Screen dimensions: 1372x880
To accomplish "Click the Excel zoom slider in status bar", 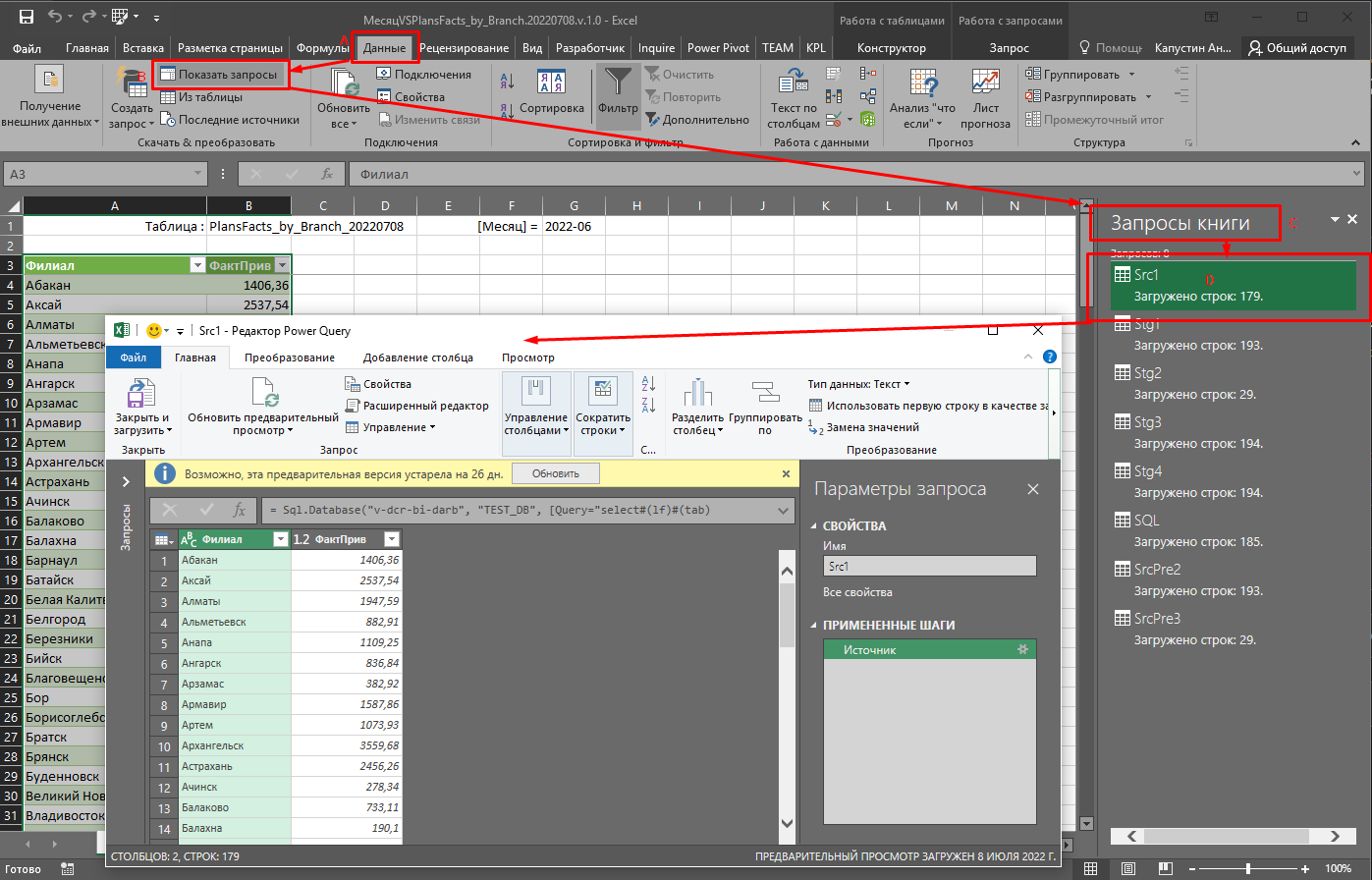I will point(1247,869).
